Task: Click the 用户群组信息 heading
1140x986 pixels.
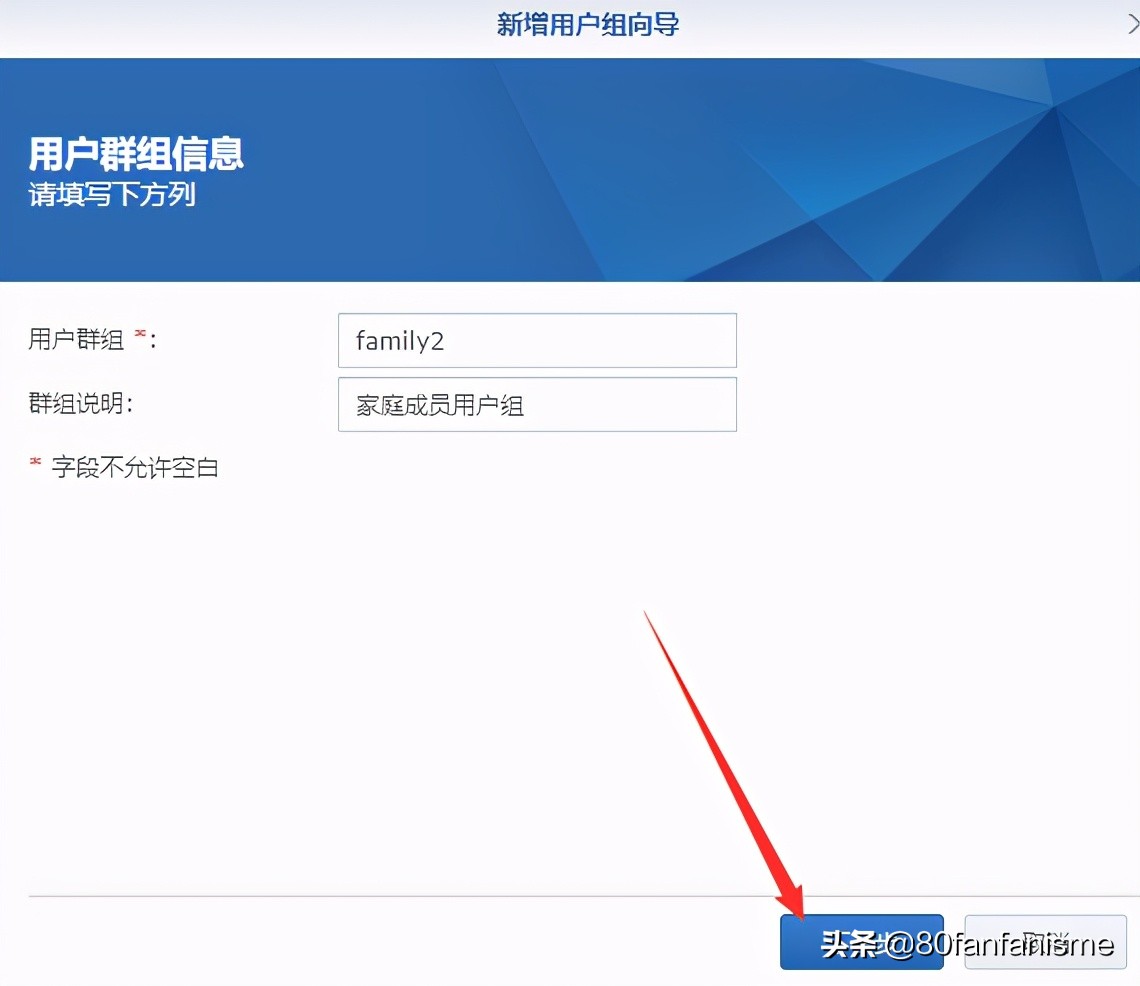Action: coord(136,156)
